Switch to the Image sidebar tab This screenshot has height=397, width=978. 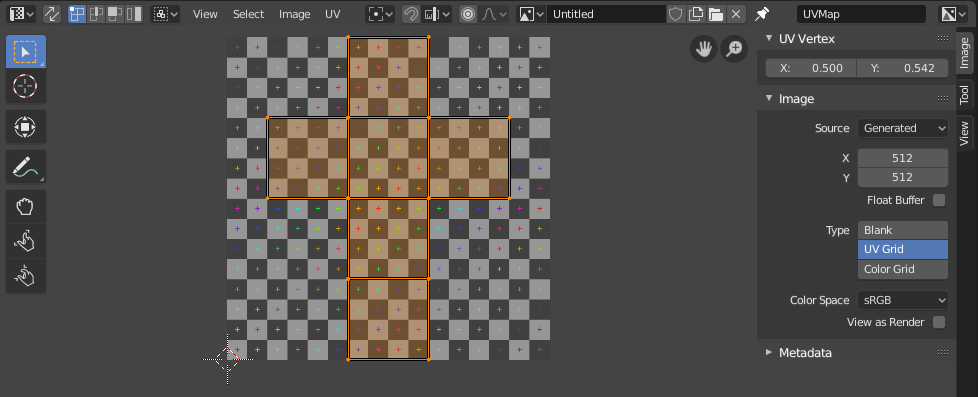pyautogui.click(x=964, y=52)
